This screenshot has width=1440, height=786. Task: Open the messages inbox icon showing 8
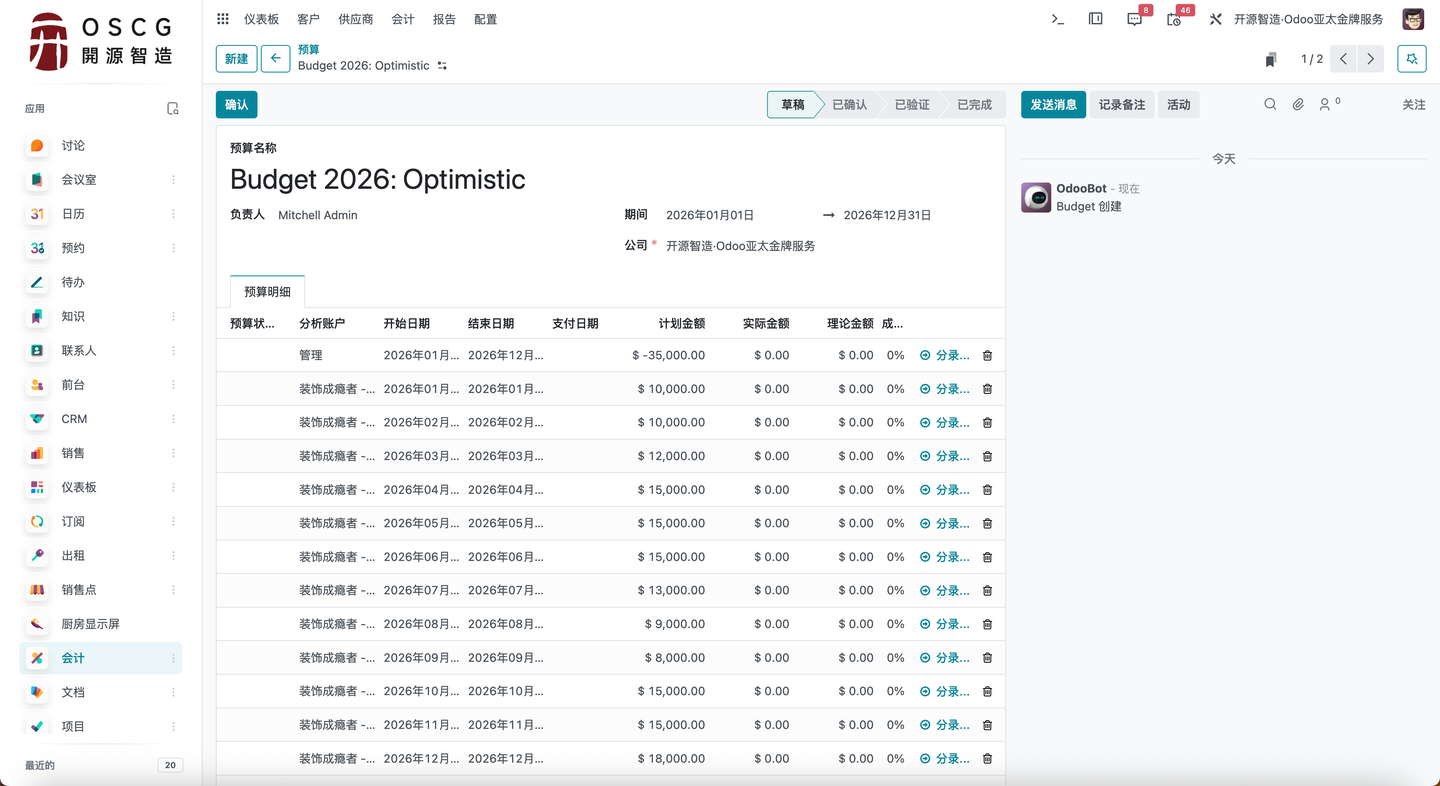click(x=1133, y=18)
